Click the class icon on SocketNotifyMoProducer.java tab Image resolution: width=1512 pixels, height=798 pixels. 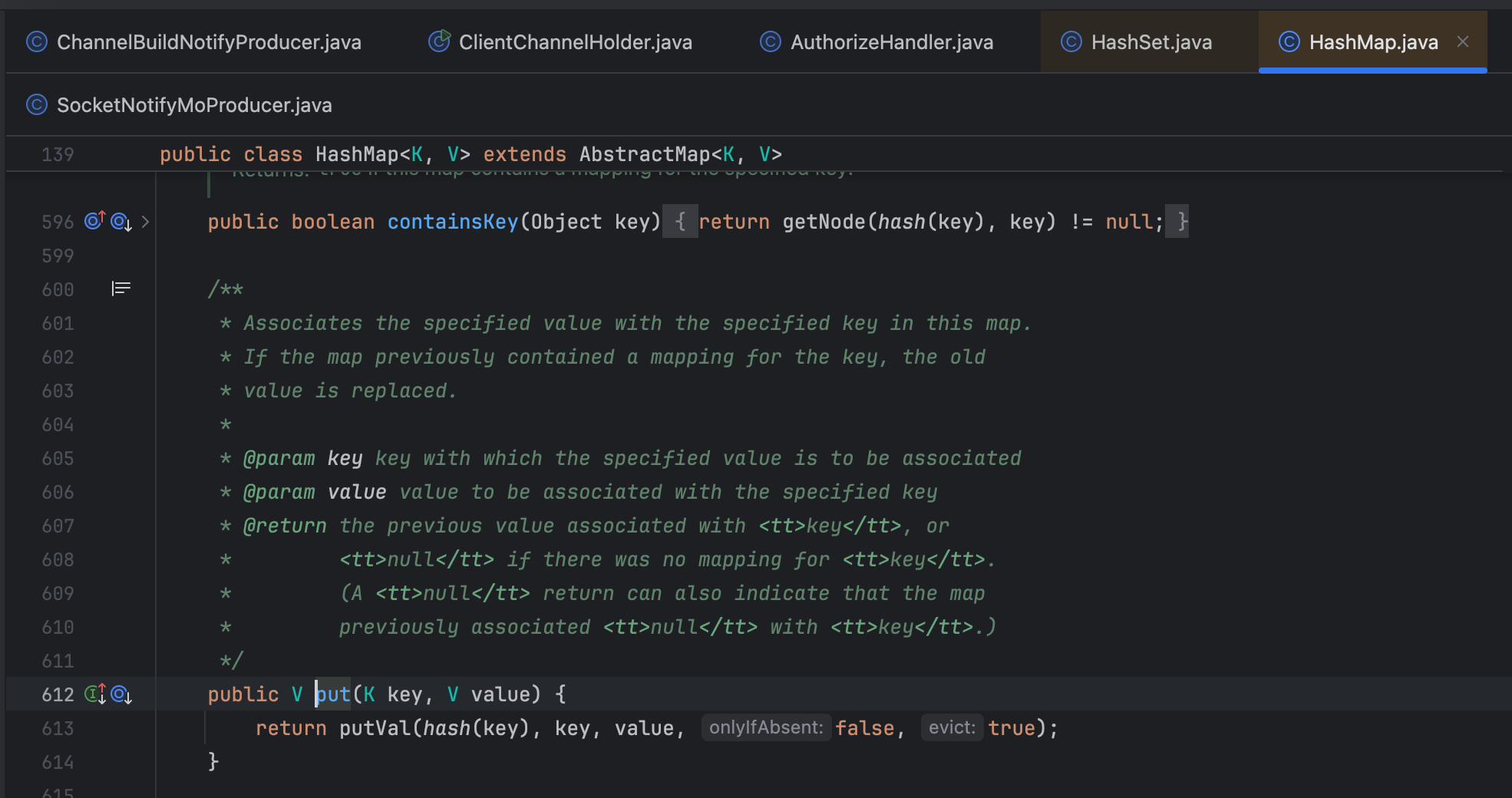(37, 105)
